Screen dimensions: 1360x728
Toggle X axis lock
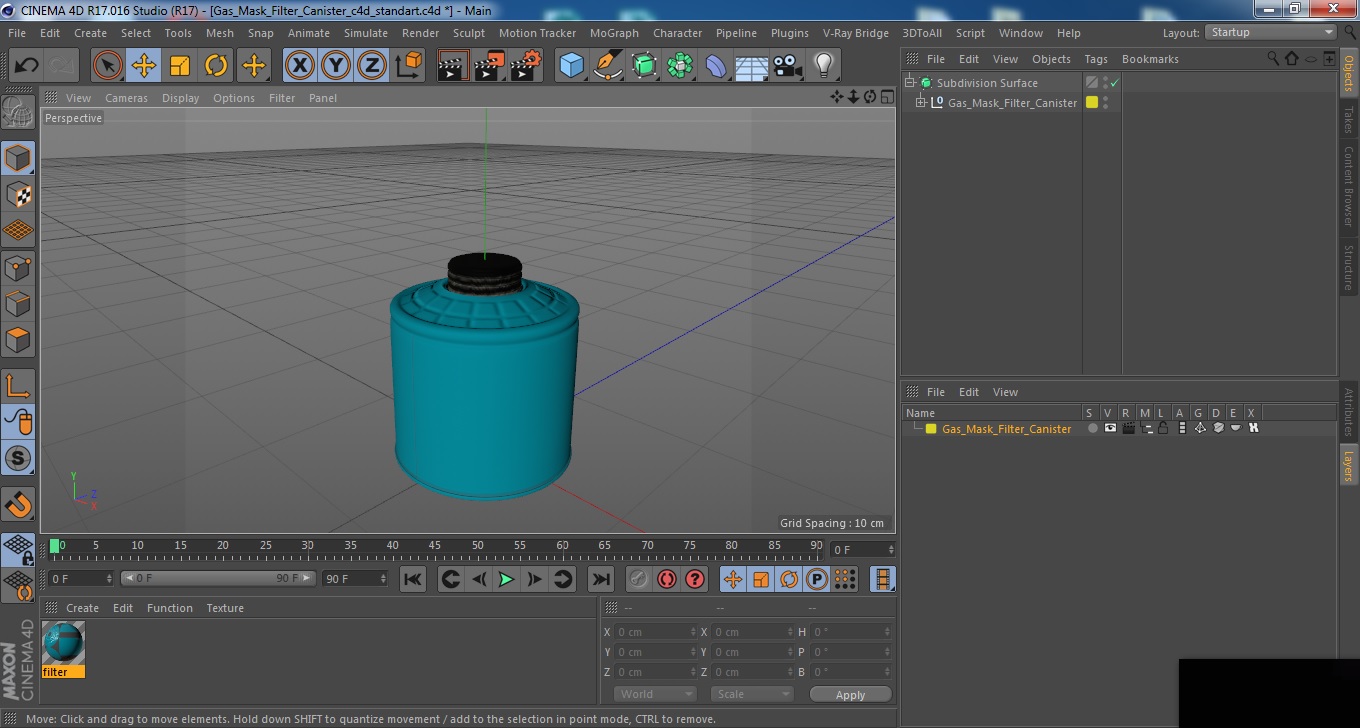[x=299, y=66]
